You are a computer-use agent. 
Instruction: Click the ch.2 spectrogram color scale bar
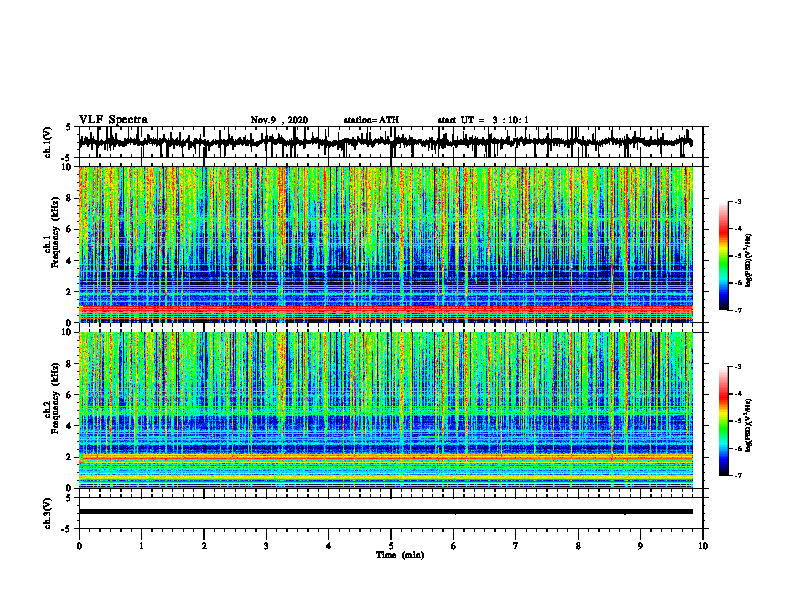(x=724, y=421)
